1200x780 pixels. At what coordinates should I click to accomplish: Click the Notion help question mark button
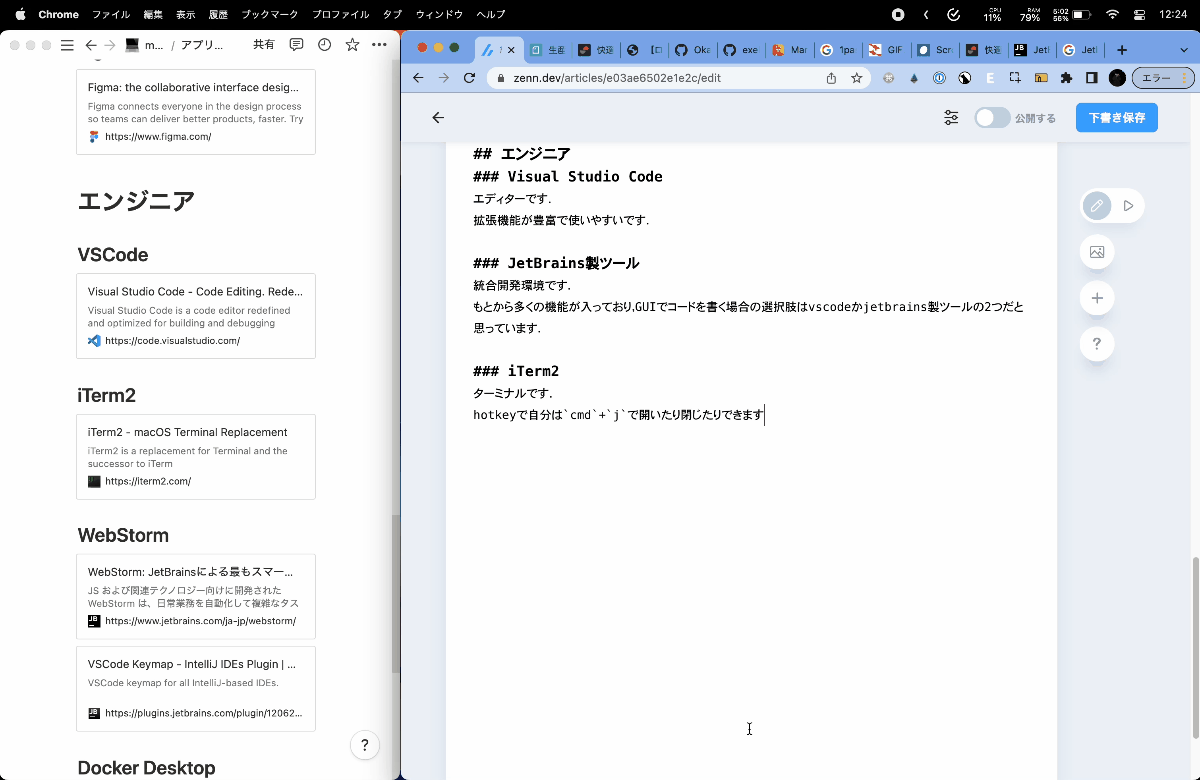tap(365, 745)
